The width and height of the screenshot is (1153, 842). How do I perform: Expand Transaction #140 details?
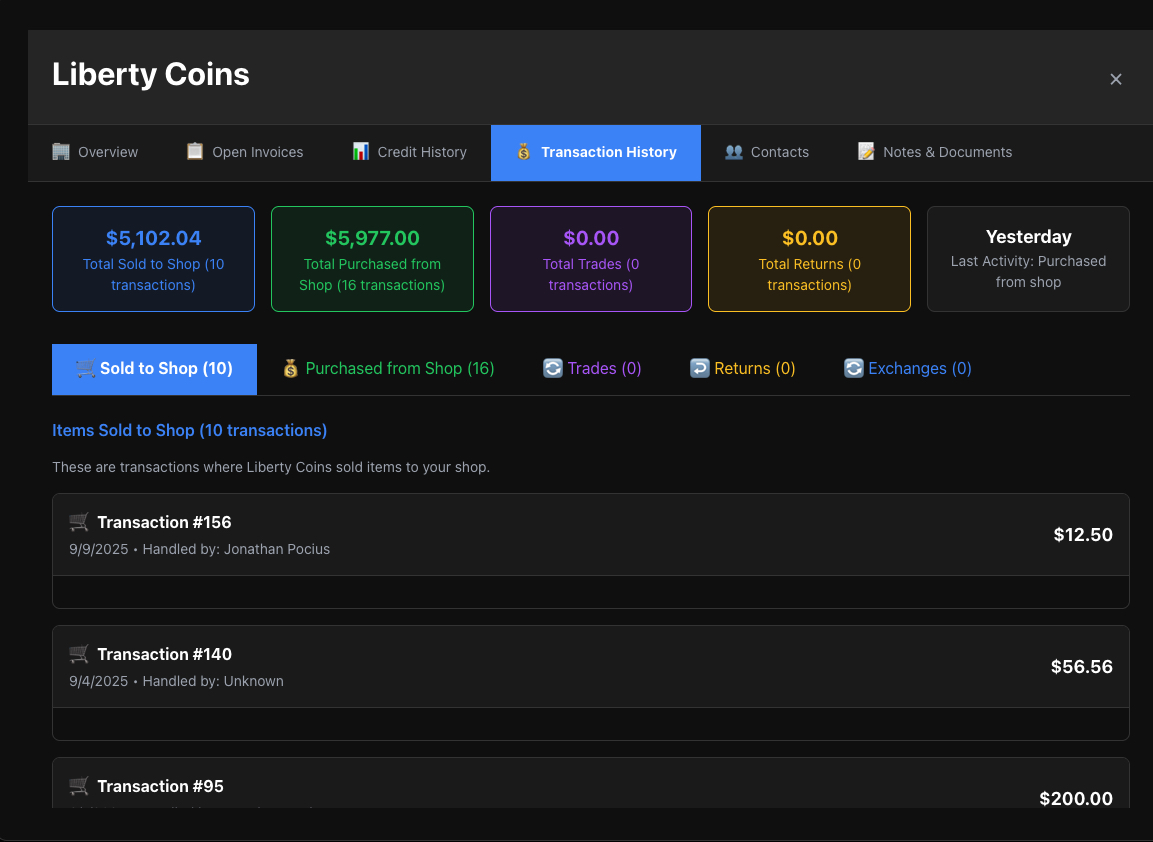(590, 666)
